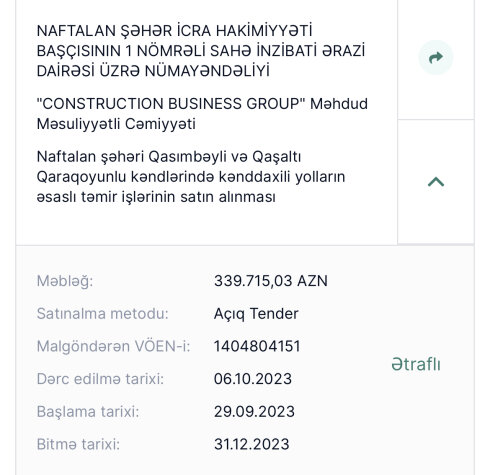Click the DAİRƏSİ ÜZRƏ NÜMAYƏNDƏLİYİ heading line
Viewport: 490px width, 475px height.
[x=153, y=71]
